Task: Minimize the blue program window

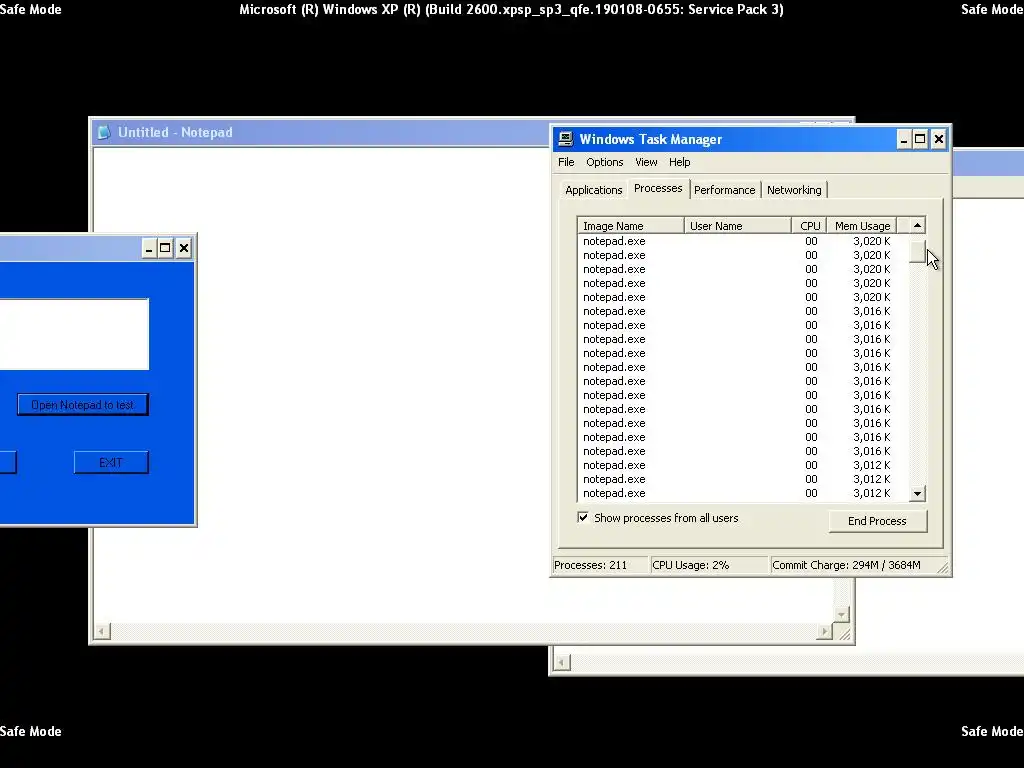Action: click(149, 248)
